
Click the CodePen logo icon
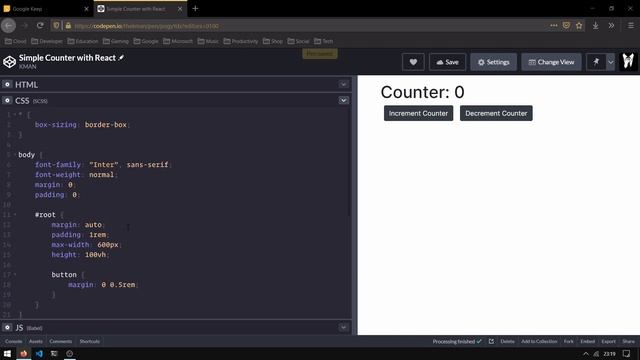point(9,62)
